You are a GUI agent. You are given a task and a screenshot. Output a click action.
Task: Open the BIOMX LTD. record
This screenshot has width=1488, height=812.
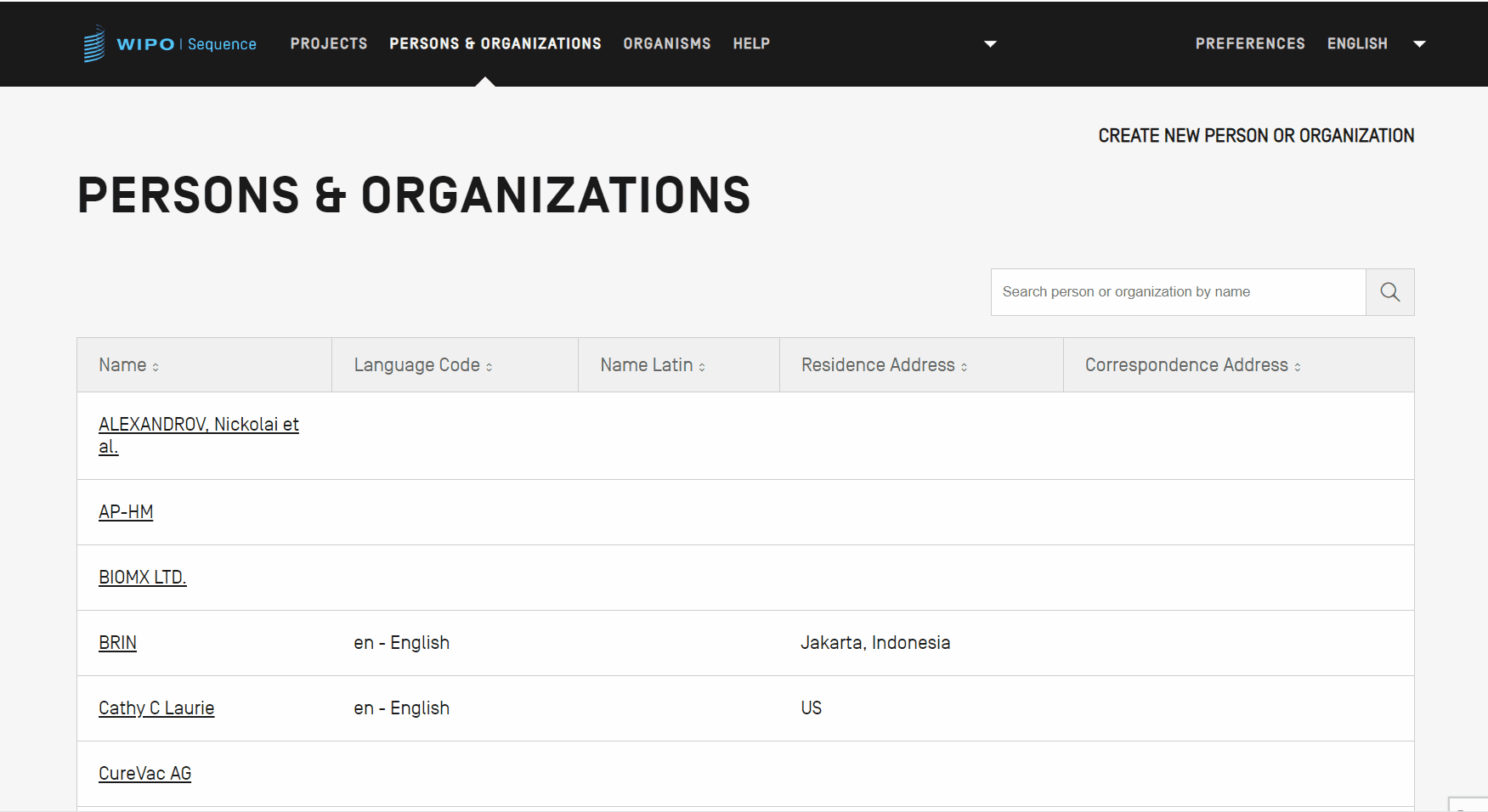point(142,578)
